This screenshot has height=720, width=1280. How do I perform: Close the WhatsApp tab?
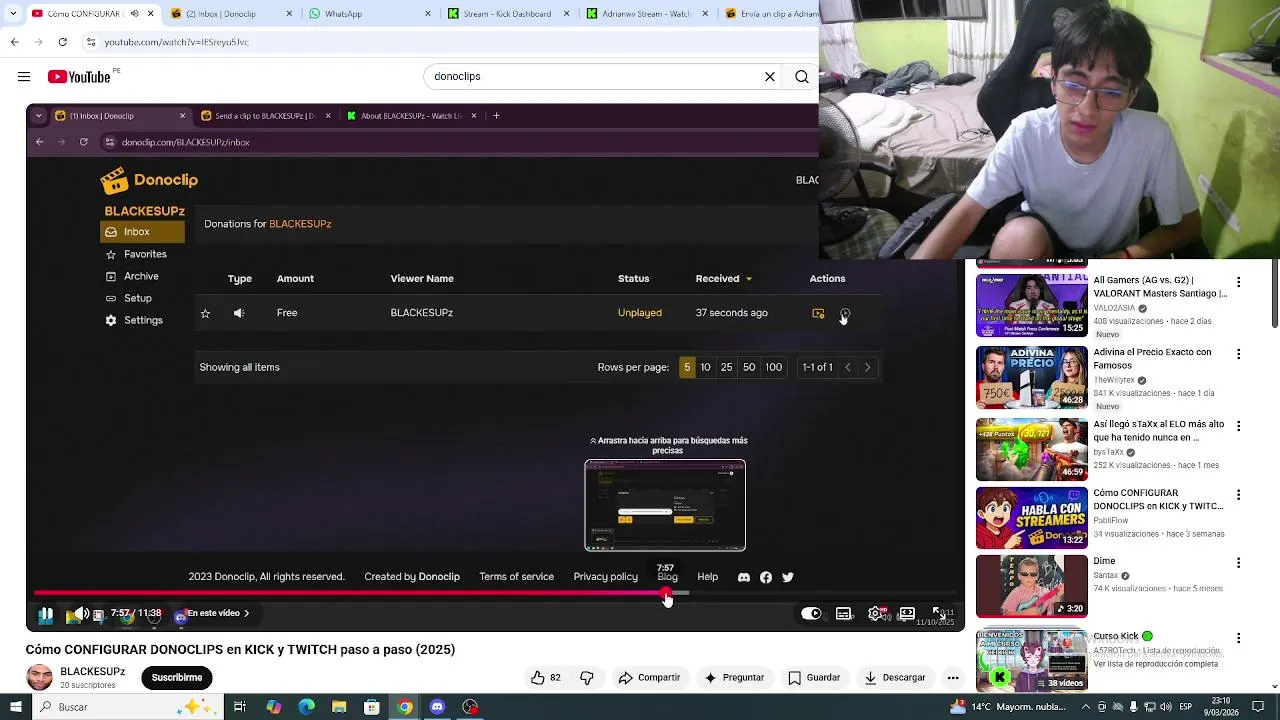(428, 14)
